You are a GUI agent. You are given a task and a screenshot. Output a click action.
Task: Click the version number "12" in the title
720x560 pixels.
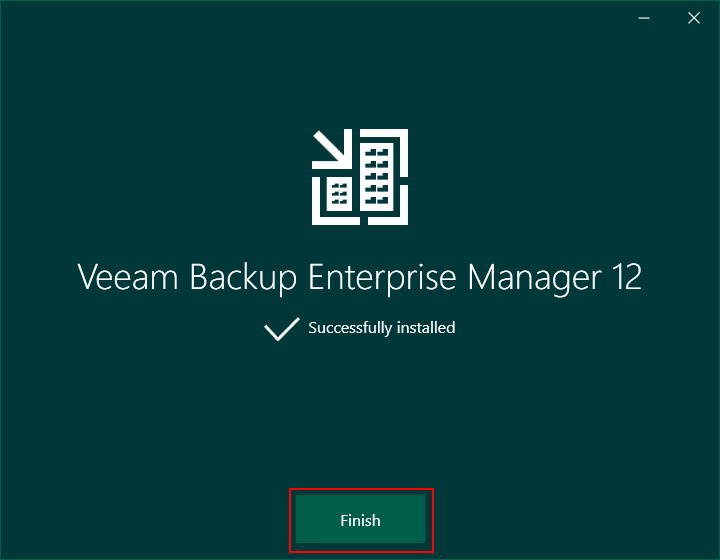tap(627, 277)
